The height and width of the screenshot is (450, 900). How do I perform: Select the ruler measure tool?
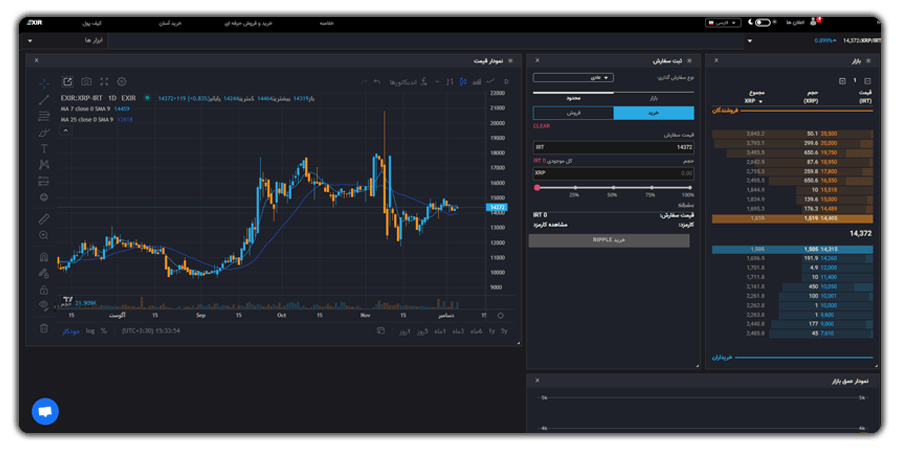44,219
